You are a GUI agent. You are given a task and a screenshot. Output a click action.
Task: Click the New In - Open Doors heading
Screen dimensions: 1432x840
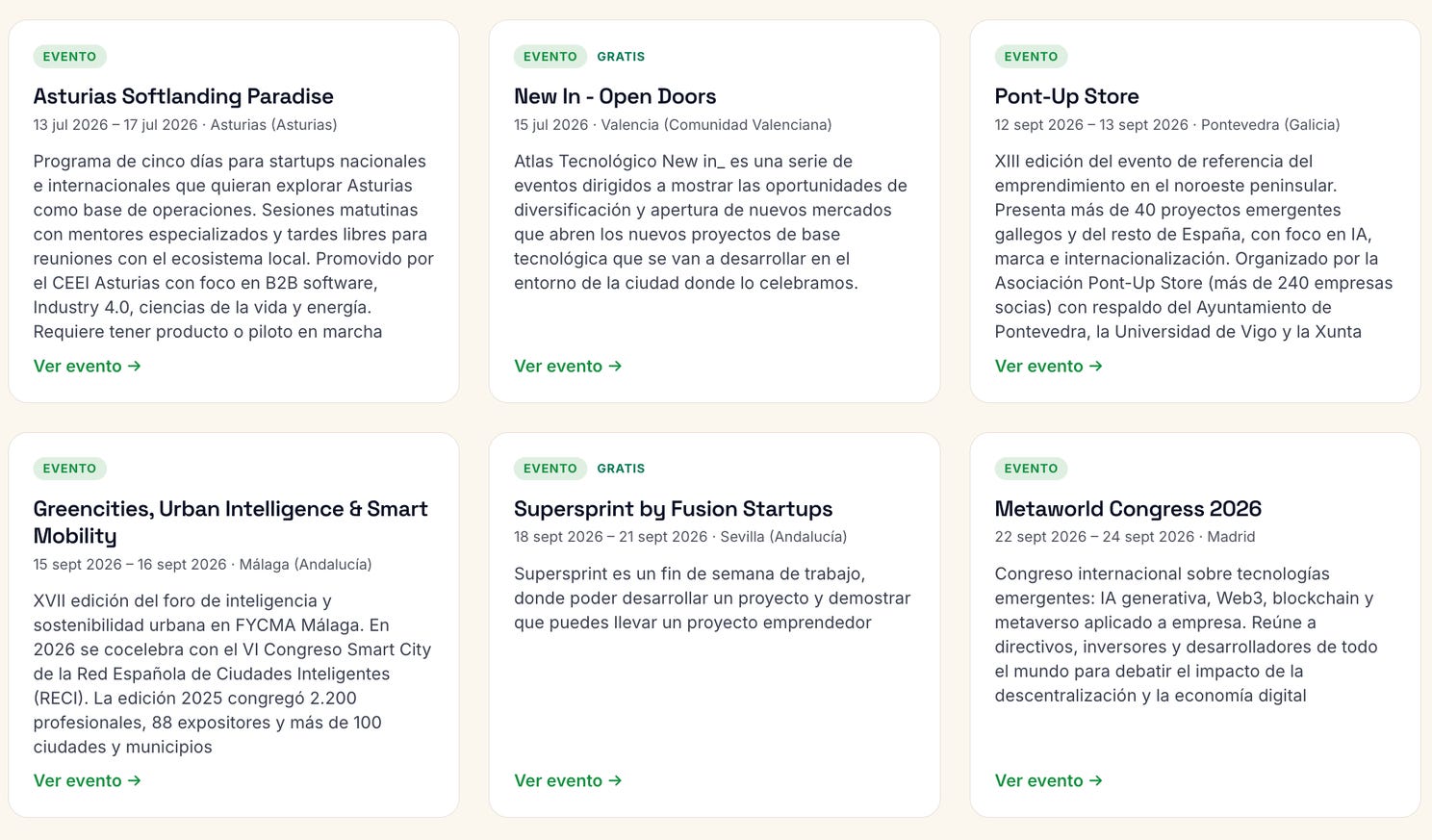[615, 96]
